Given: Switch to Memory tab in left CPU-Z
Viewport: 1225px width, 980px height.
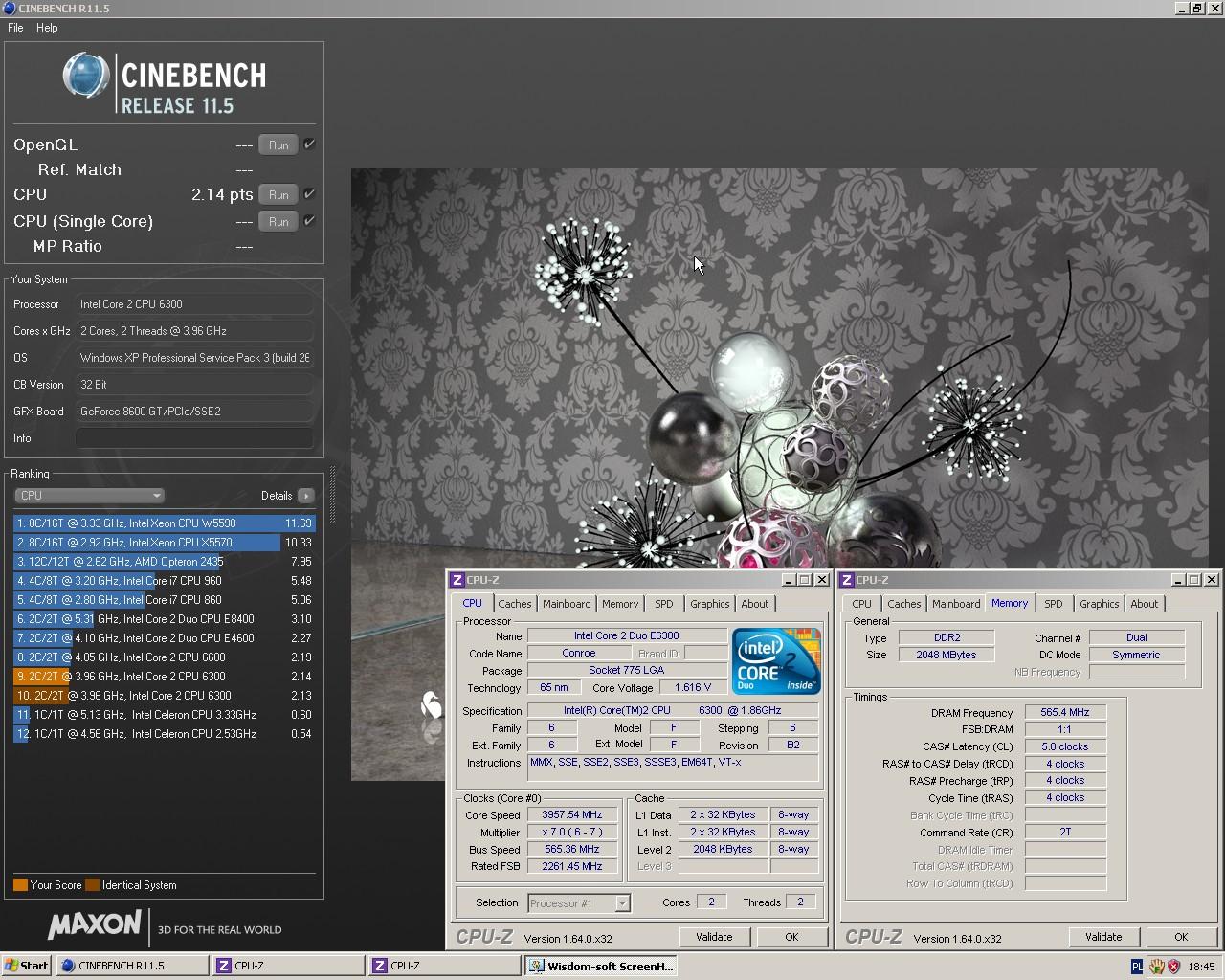Looking at the screenshot, I should pyautogui.click(x=619, y=604).
